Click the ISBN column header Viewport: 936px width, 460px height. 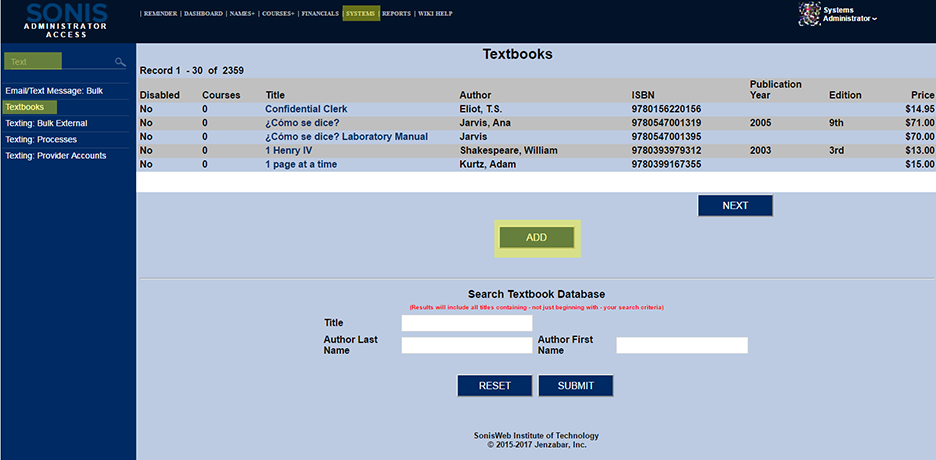[643, 95]
